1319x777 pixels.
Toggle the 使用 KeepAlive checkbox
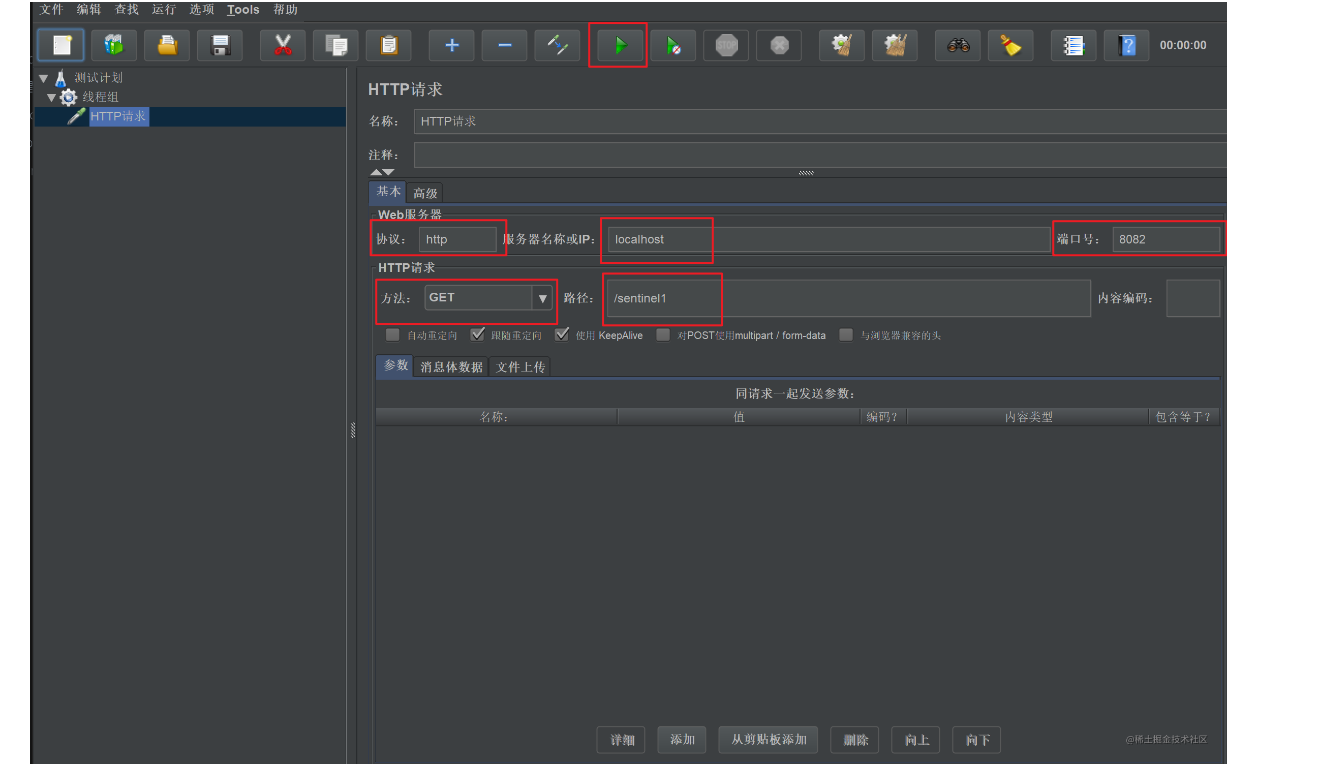(x=562, y=335)
